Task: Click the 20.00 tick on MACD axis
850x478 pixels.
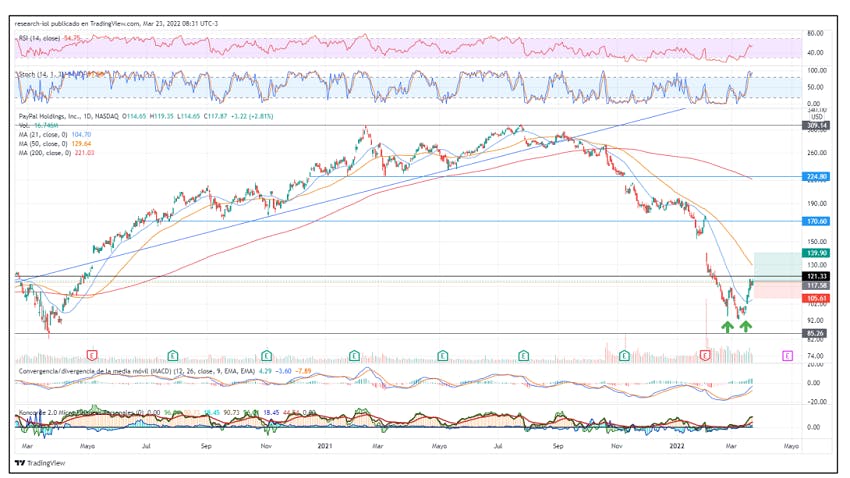Action: 816,365
